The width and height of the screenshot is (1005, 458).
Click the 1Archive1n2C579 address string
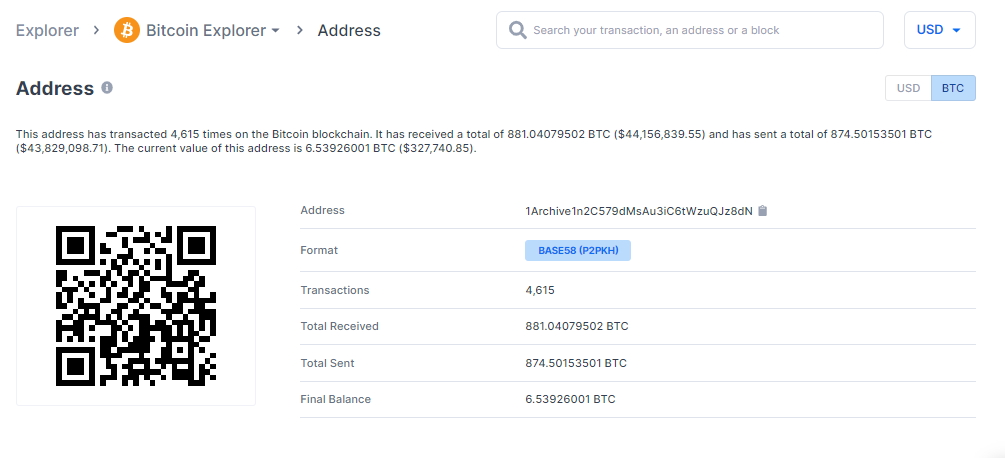pyautogui.click(x=638, y=211)
